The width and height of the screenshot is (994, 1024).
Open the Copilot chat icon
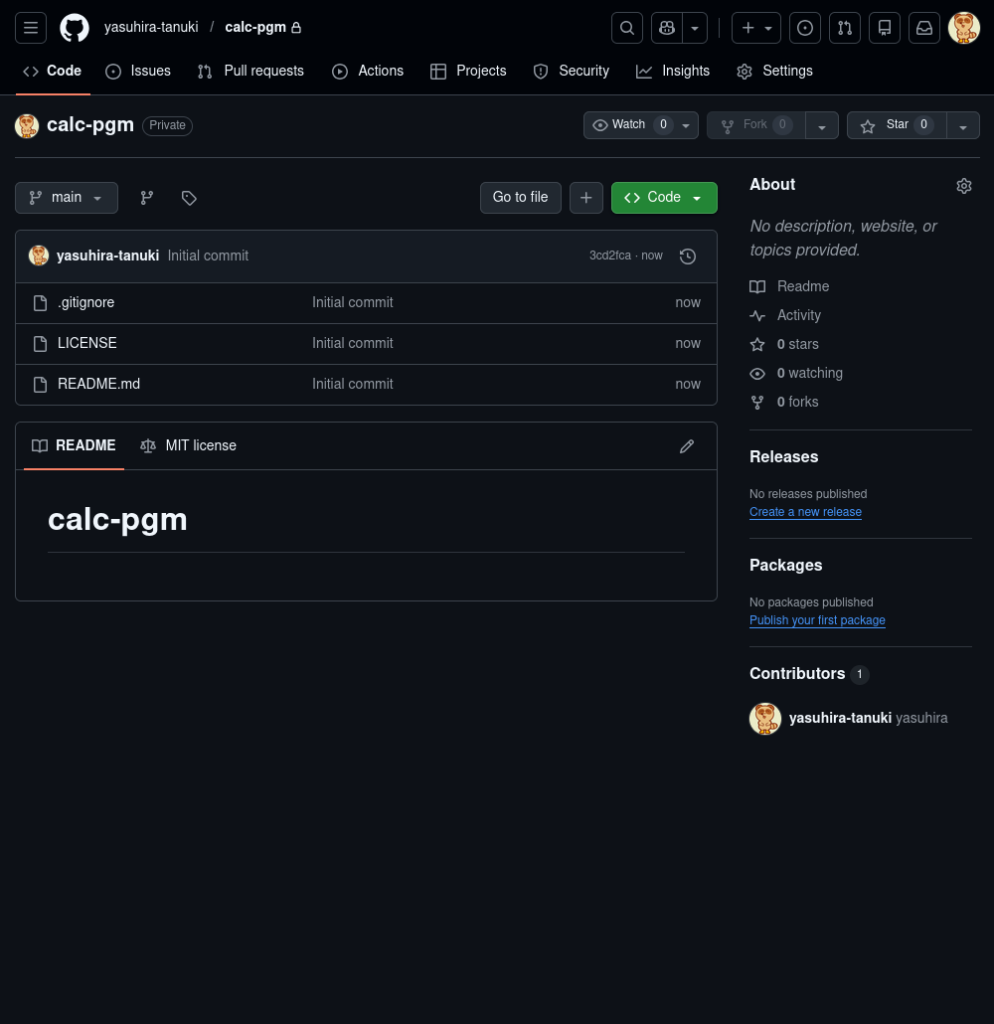pyautogui.click(x=665, y=28)
